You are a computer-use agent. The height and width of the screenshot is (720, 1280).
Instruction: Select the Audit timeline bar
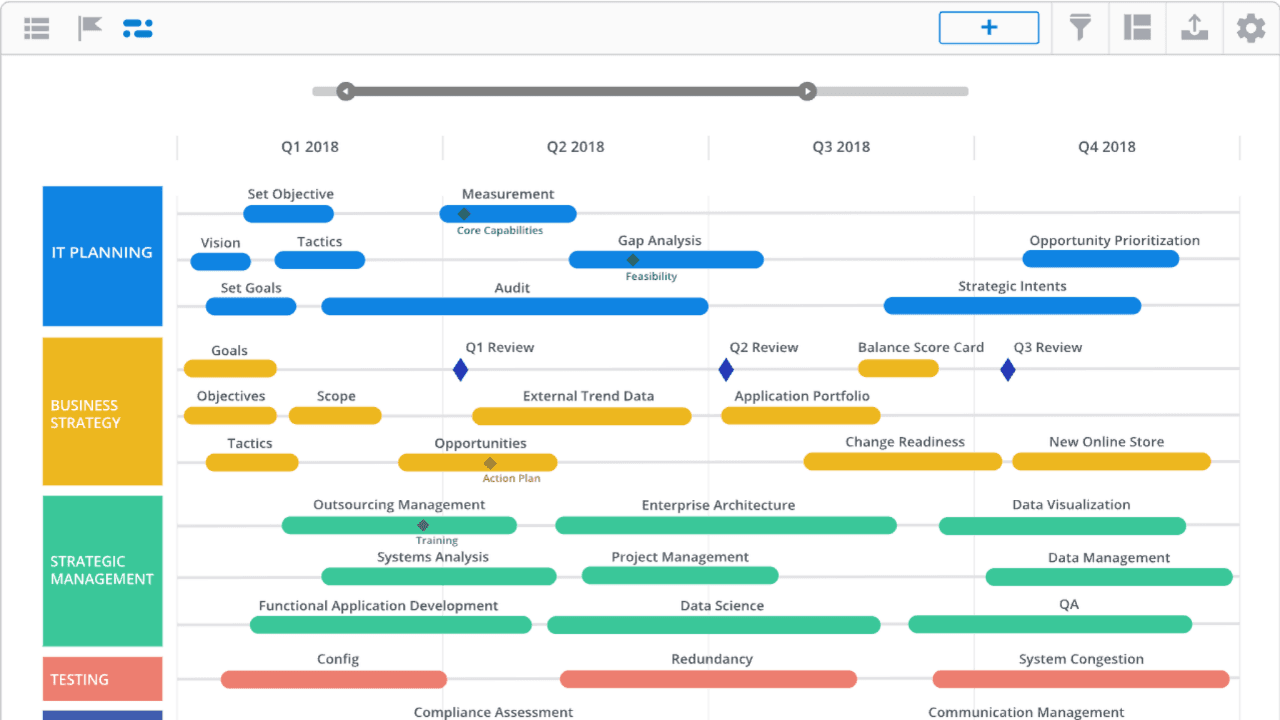(x=515, y=306)
